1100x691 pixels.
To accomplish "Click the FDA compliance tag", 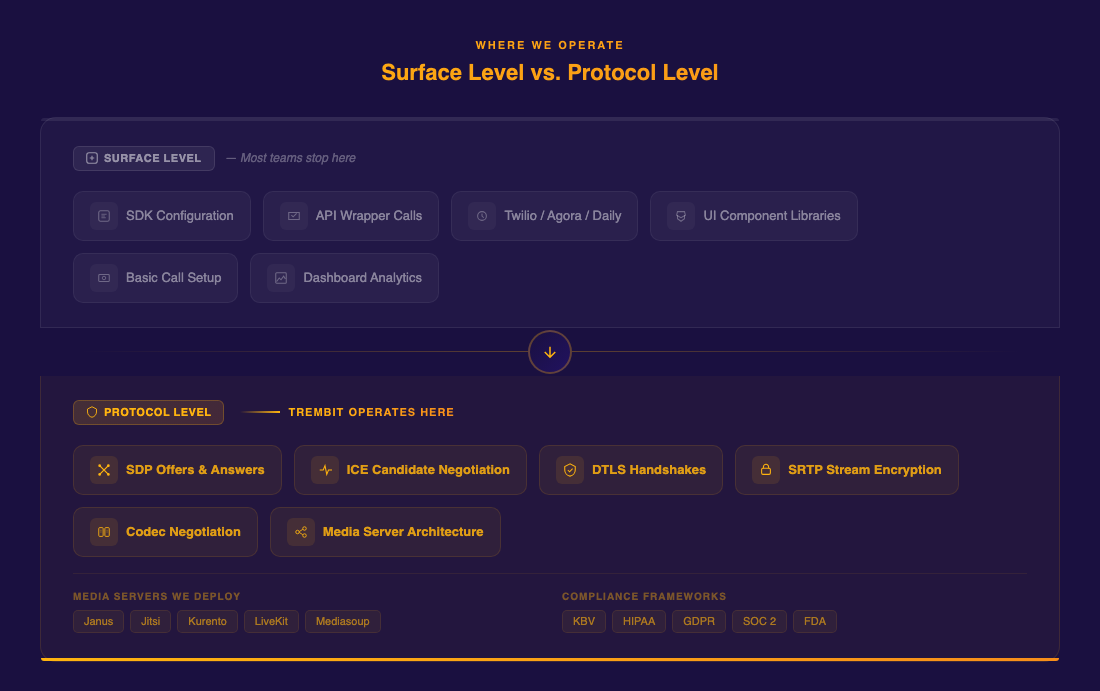I will (814, 622).
